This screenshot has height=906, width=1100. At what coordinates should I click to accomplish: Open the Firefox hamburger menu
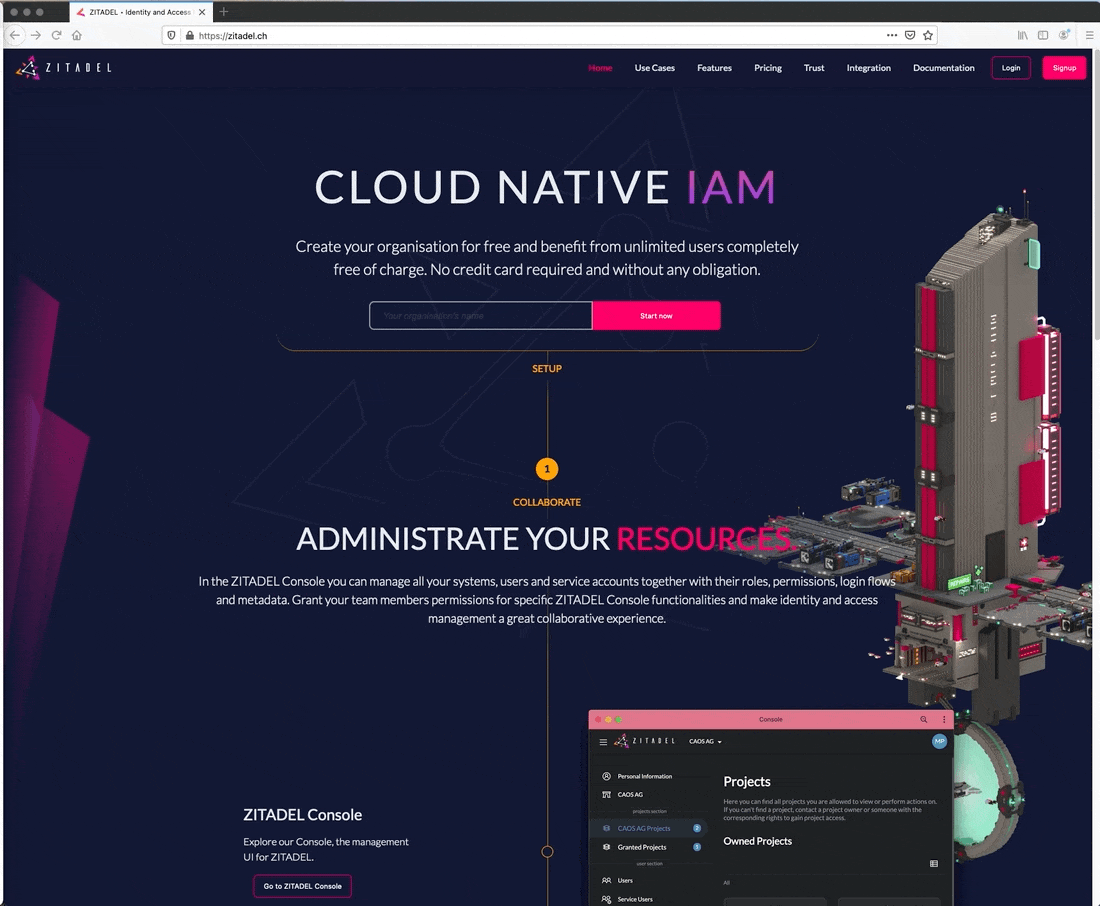1089,35
